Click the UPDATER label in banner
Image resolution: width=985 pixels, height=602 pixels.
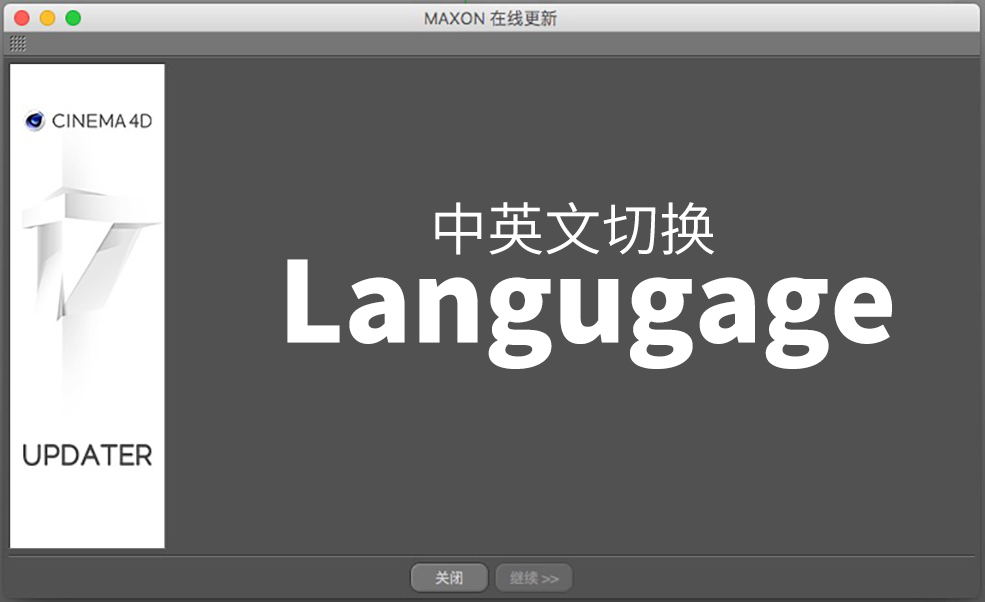coord(87,456)
